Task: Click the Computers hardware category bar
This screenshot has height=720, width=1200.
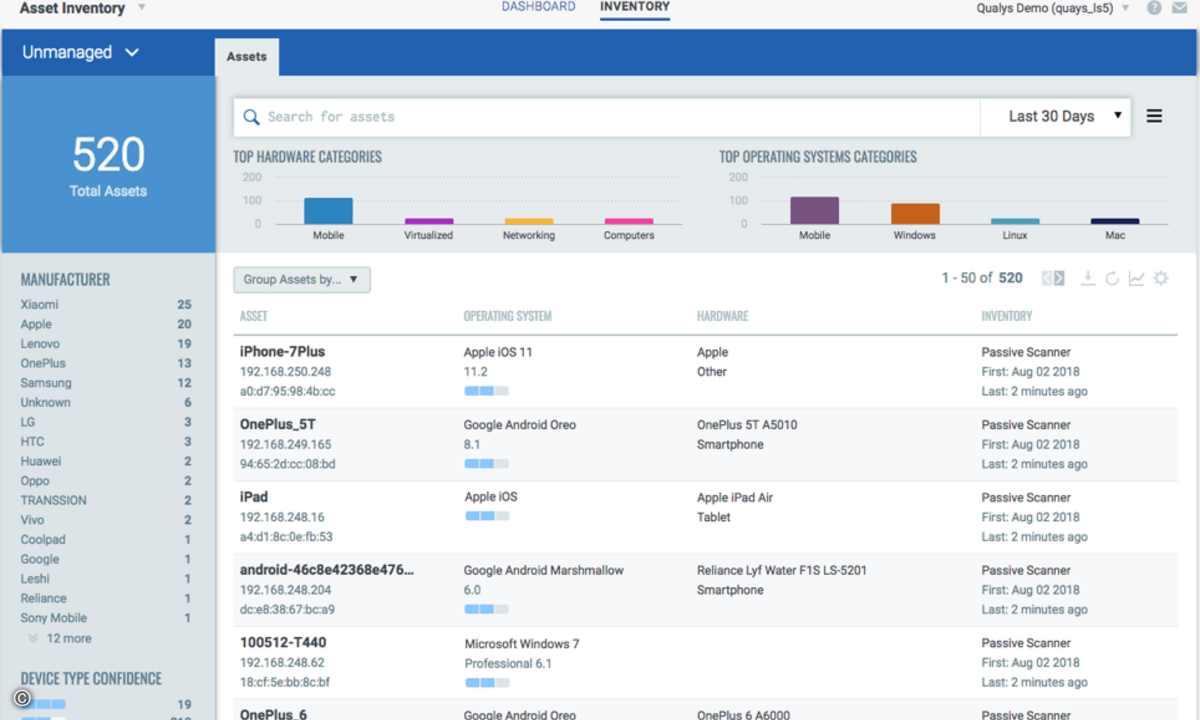Action: (629, 221)
